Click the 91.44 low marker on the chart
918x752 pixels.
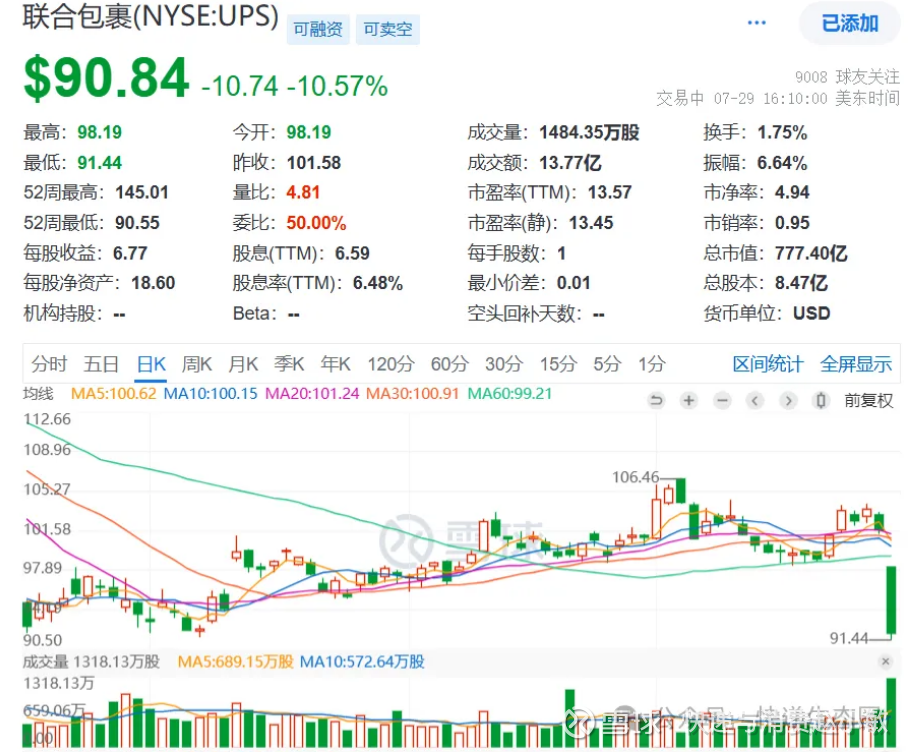pos(849,638)
